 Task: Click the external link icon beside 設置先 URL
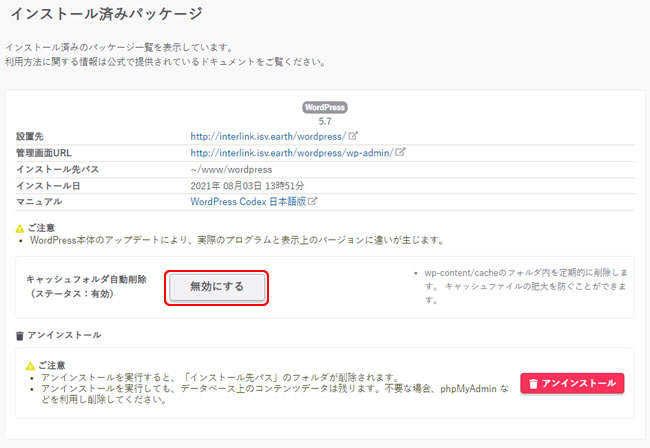(x=353, y=135)
